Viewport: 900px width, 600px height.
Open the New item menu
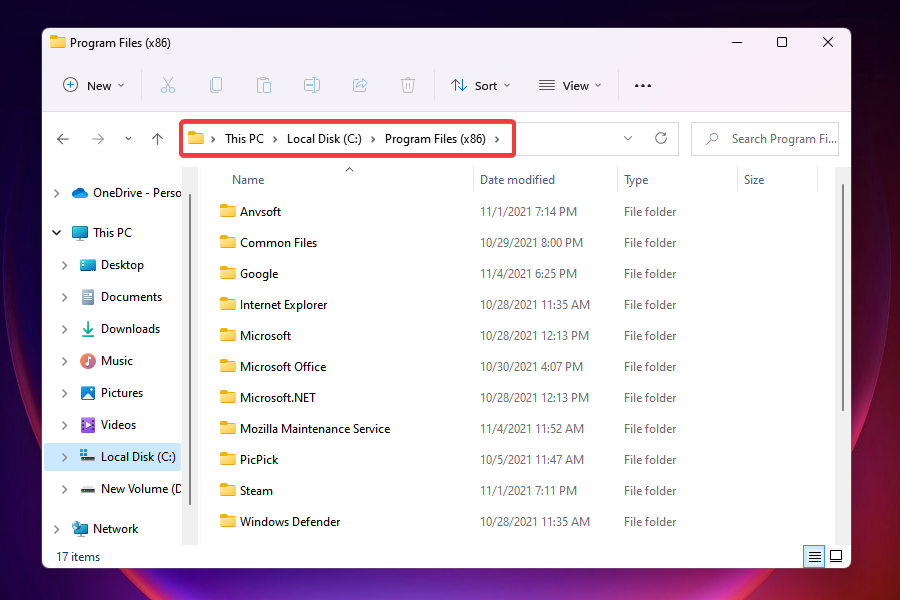[x=94, y=85]
